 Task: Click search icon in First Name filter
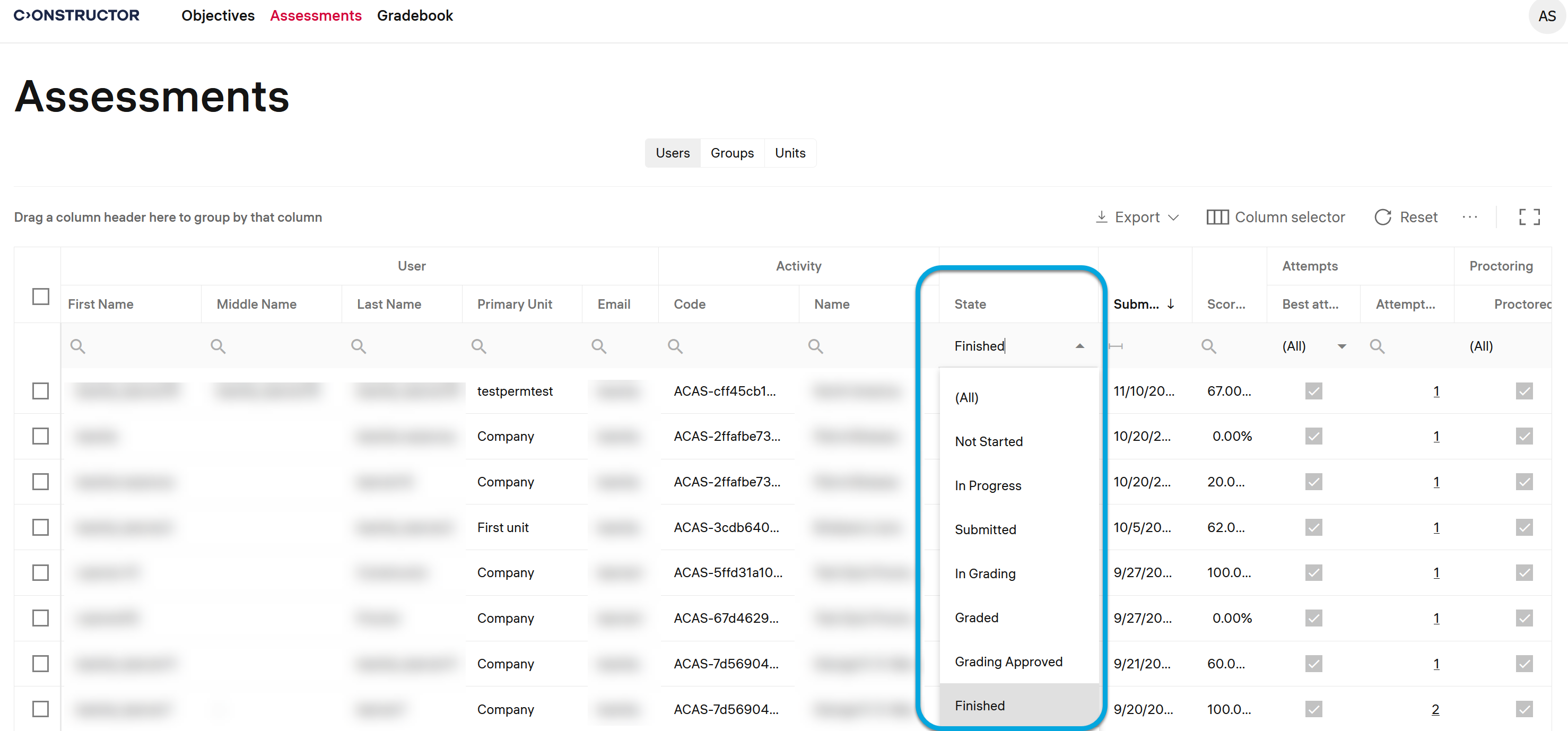(x=77, y=346)
